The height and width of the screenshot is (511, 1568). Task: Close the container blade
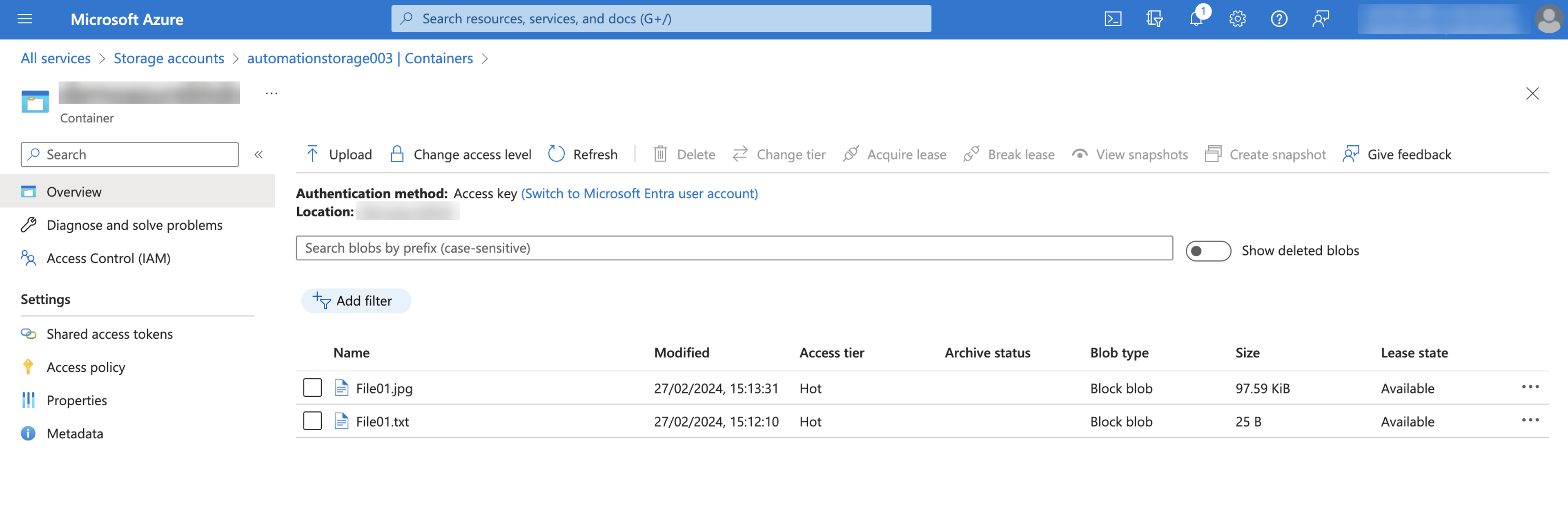(1532, 93)
